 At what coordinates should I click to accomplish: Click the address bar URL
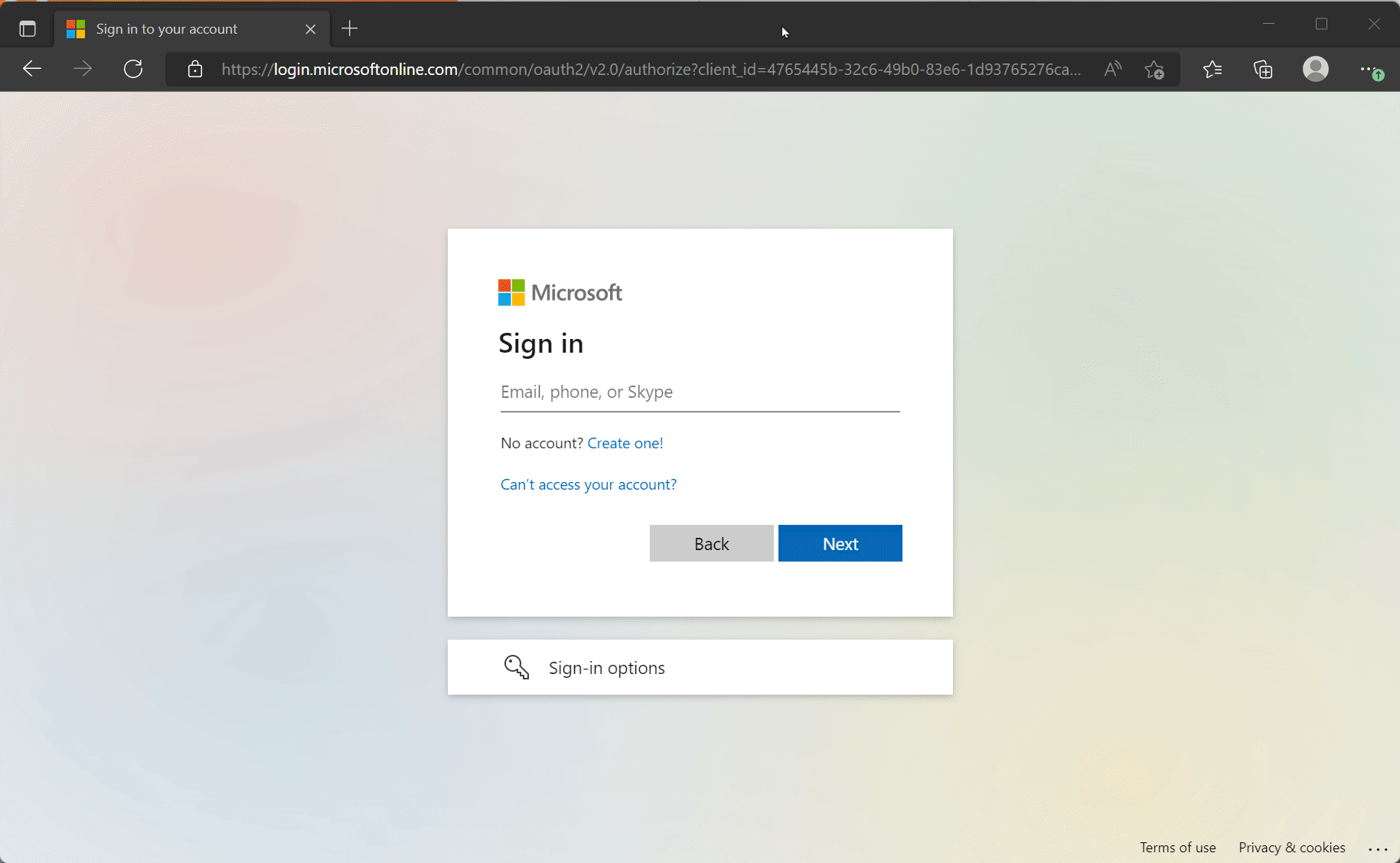651,70
